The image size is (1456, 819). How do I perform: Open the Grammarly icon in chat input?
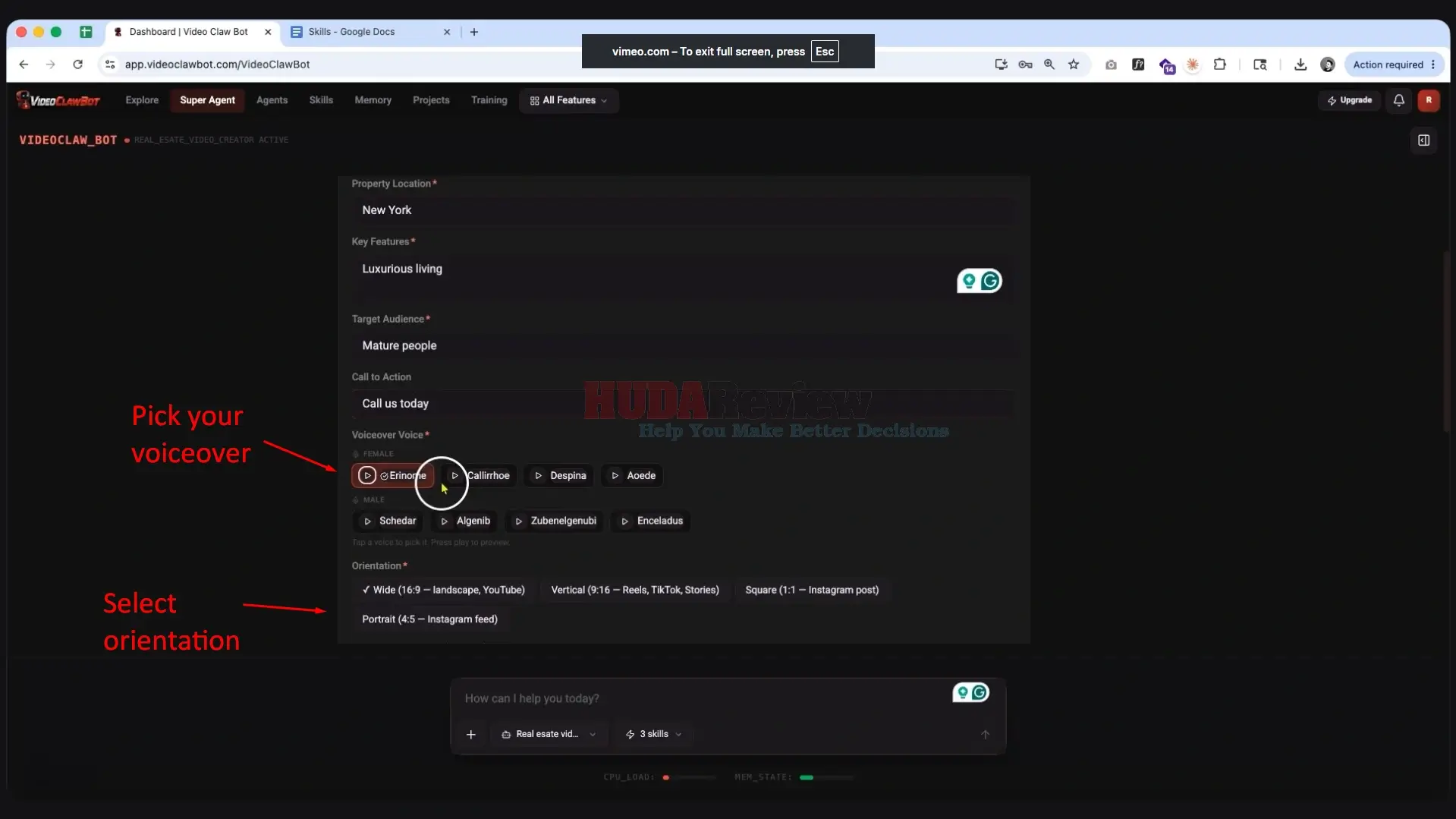click(980, 692)
